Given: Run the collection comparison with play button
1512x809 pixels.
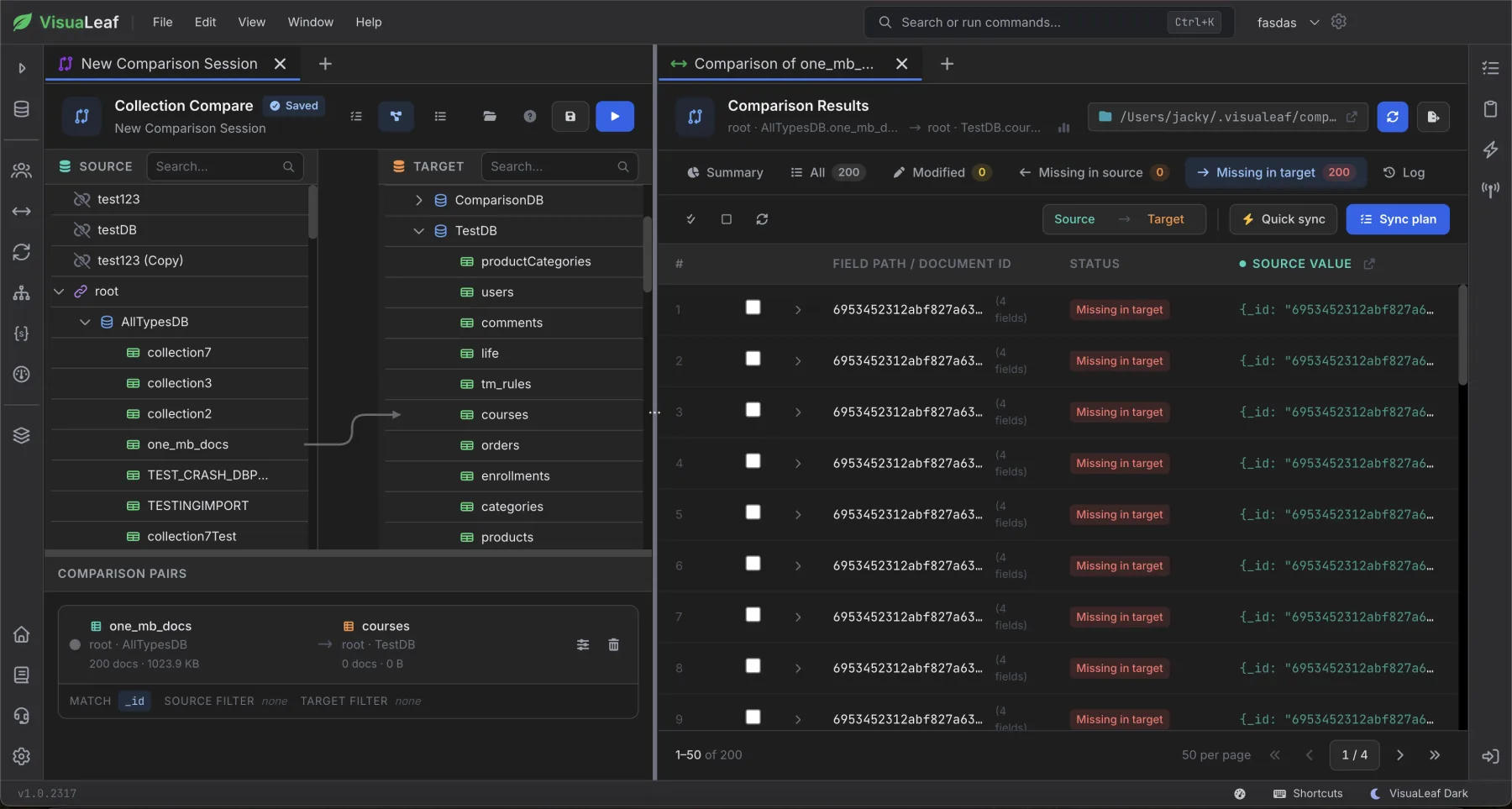Looking at the screenshot, I should tap(615, 117).
